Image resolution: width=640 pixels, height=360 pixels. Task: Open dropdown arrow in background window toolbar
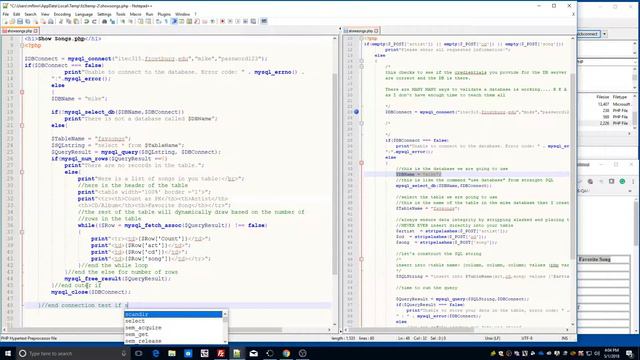click(x=604, y=34)
